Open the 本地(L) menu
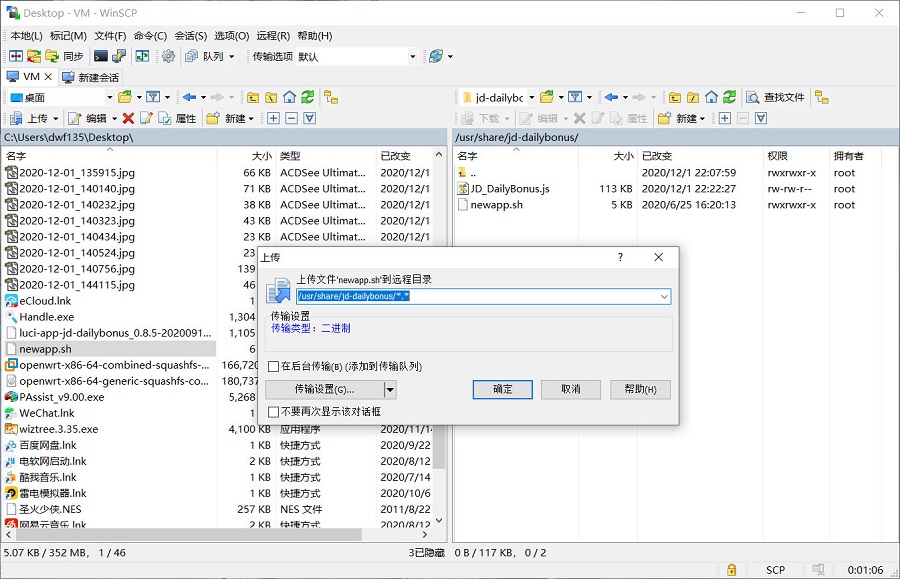 (26, 36)
